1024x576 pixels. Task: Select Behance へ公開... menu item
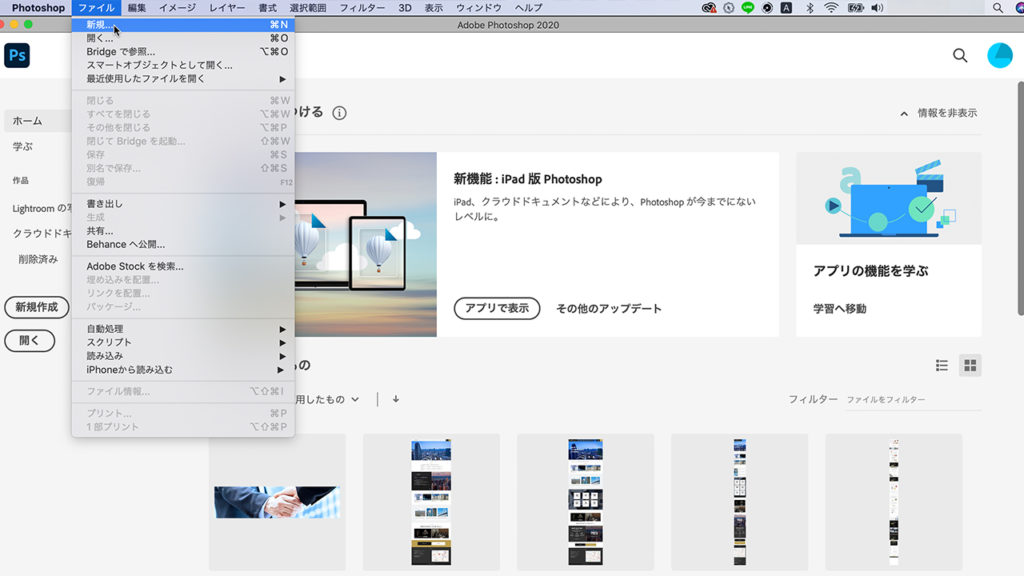tap(184, 244)
